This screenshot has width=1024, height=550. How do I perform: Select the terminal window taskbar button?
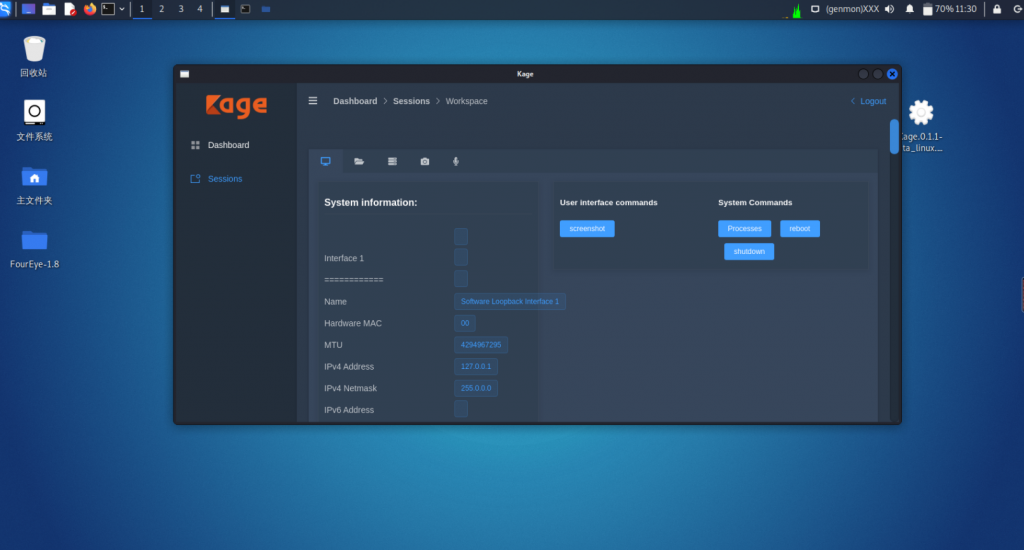tap(246, 9)
